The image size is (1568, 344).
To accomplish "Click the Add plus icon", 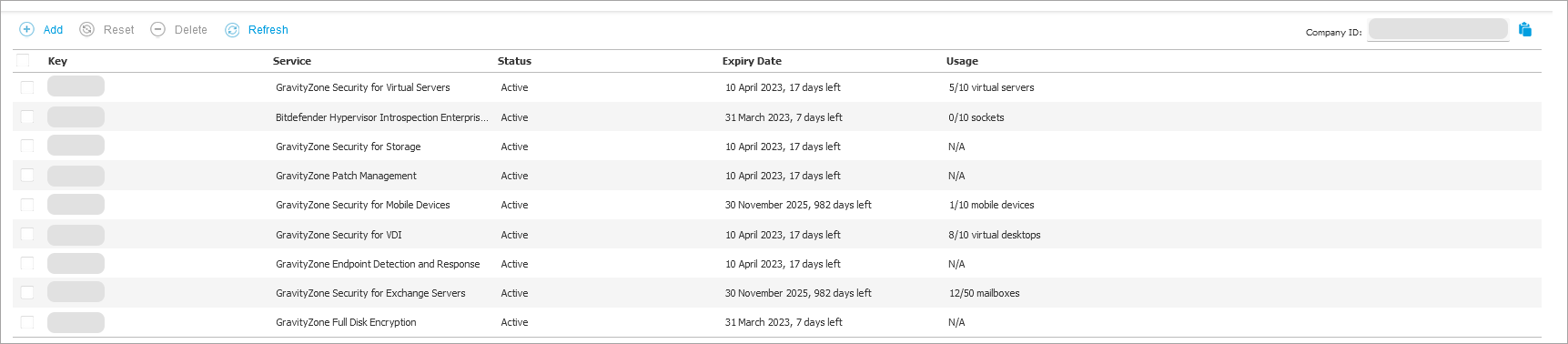I will [x=27, y=29].
